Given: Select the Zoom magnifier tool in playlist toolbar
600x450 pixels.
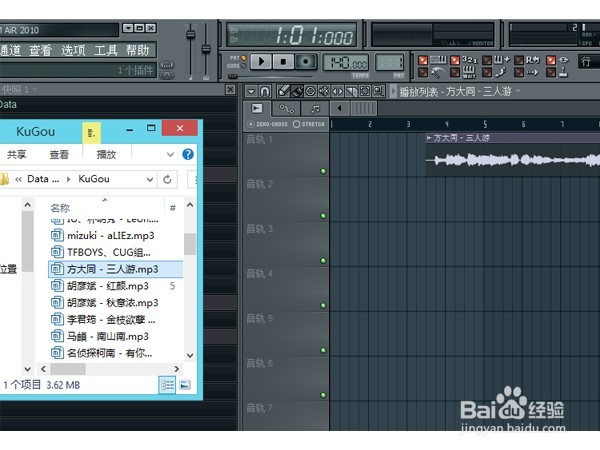Looking at the screenshot, I should (378, 91).
